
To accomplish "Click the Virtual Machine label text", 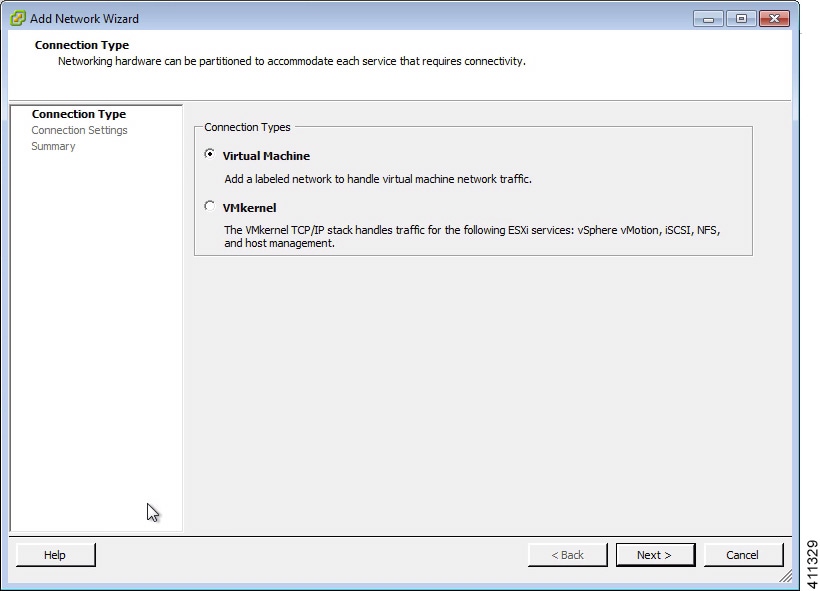I will [266, 156].
